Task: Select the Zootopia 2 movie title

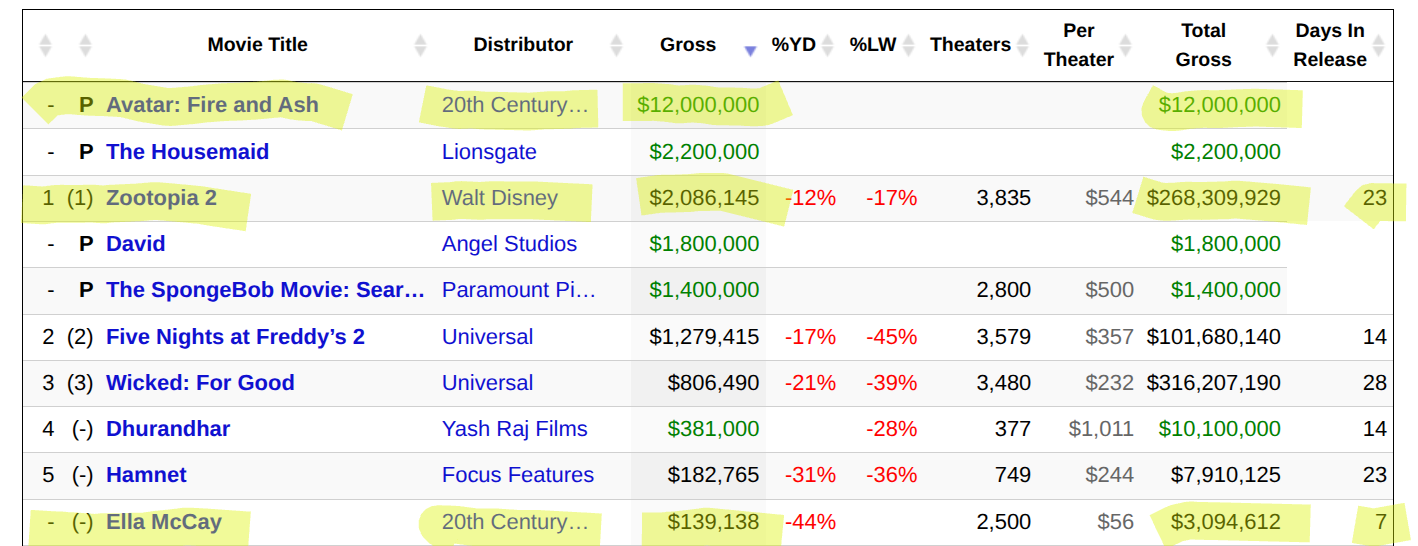Action: click(x=161, y=198)
